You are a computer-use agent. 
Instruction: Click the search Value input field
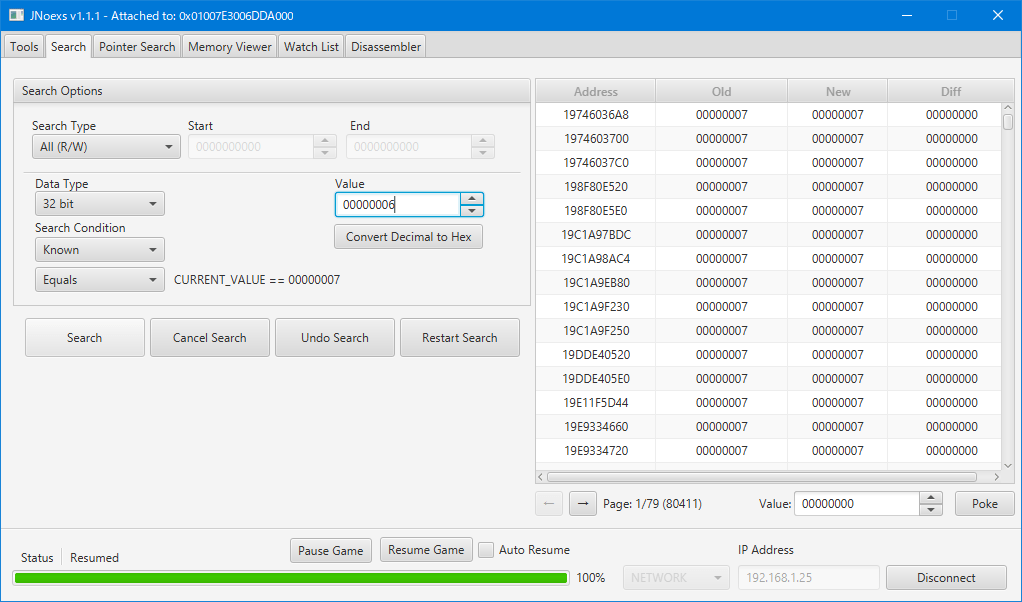(398, 205)
